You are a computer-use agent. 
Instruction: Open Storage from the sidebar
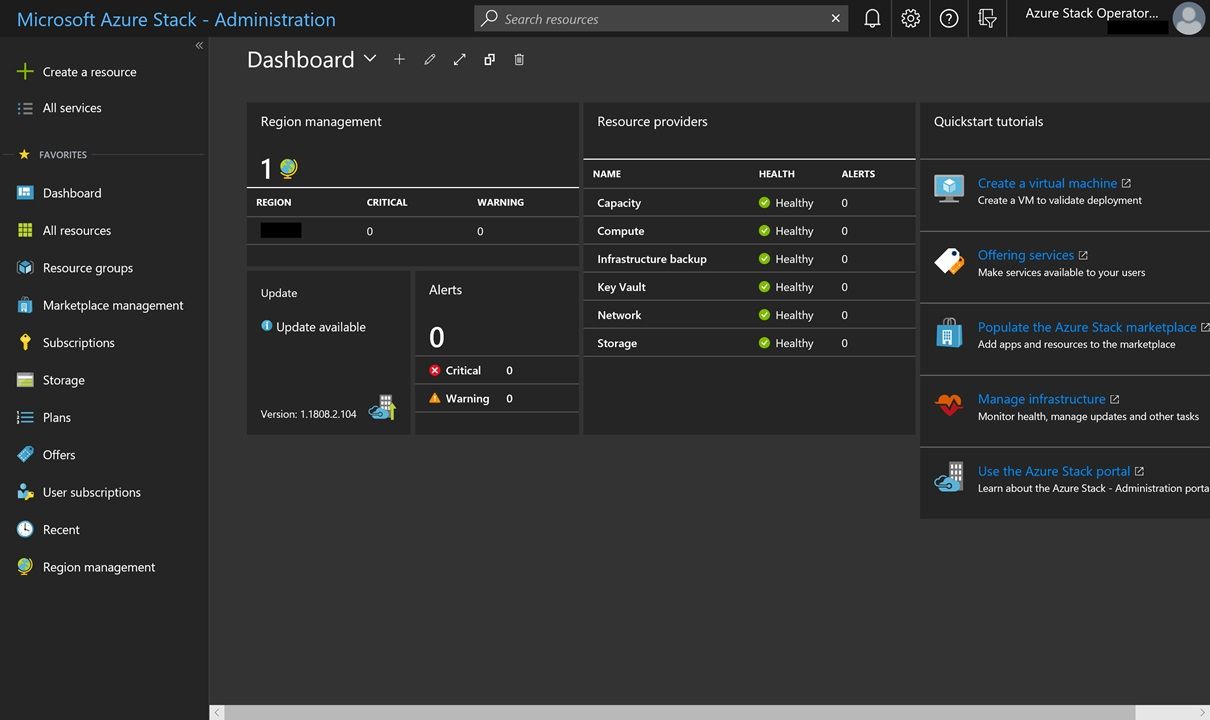click(61, 379)
